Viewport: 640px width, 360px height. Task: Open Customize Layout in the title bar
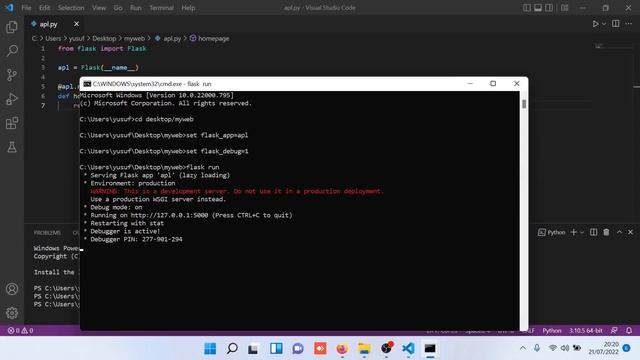pos(564,8)
